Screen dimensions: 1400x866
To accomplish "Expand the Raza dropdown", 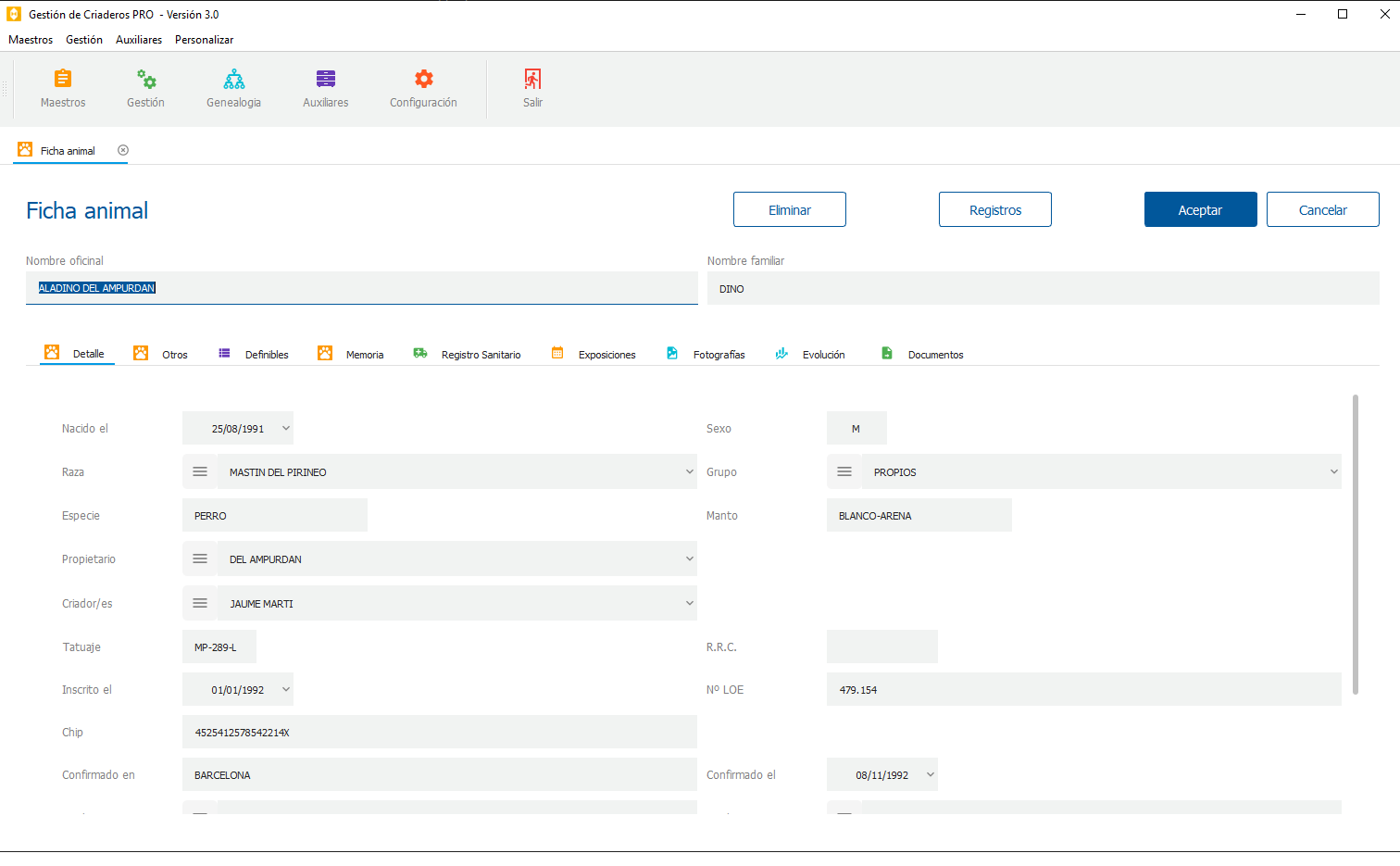I will (689, 472).
